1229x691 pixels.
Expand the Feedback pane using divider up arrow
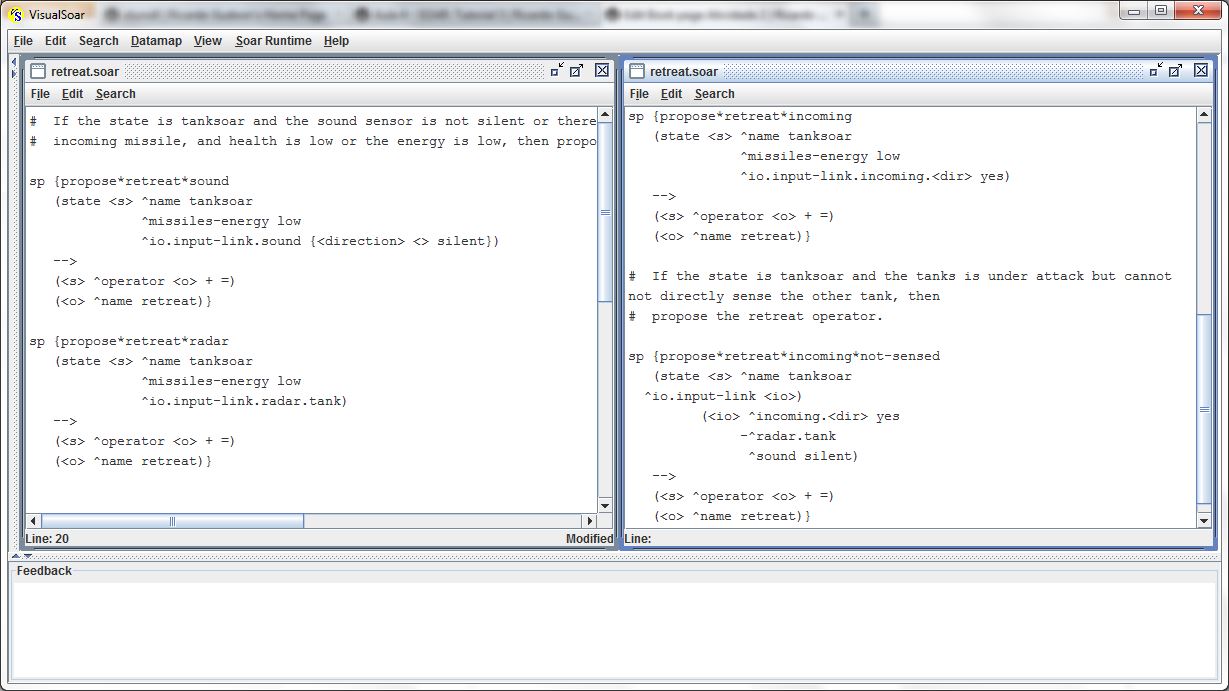[15, 556]
